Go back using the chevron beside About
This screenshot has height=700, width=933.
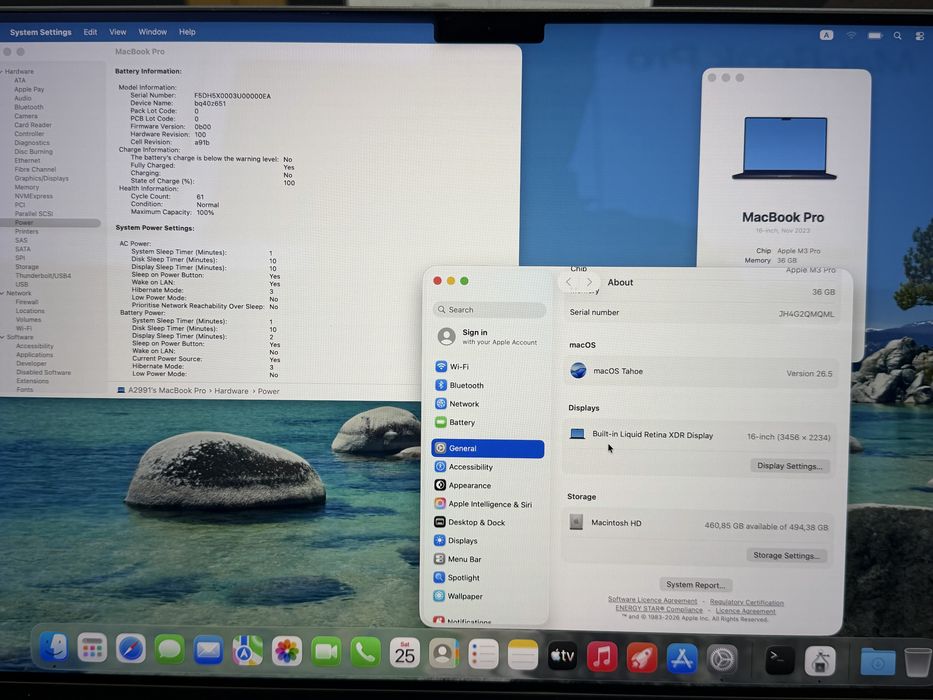click(x=569, y=282)
